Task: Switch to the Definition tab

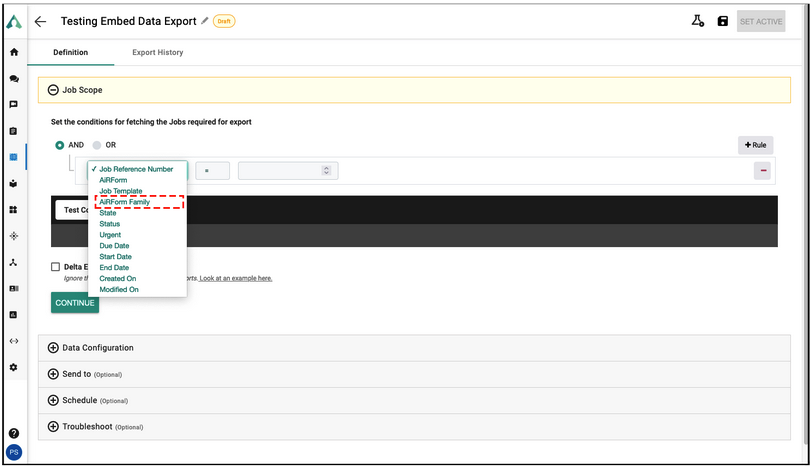Action: [x=70, y=52]
